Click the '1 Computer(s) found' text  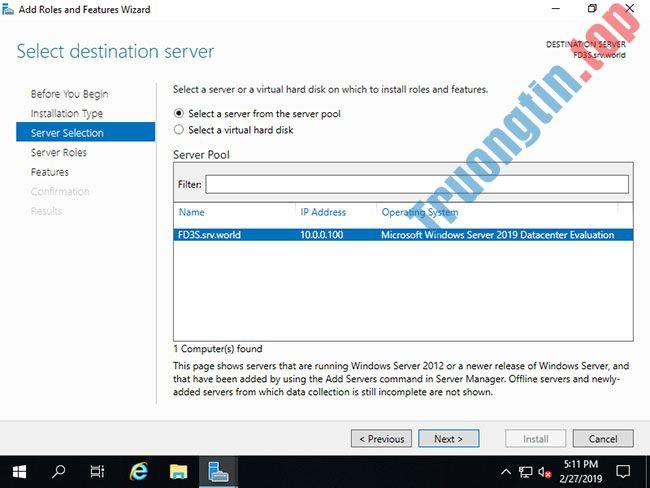pos(218,349)
